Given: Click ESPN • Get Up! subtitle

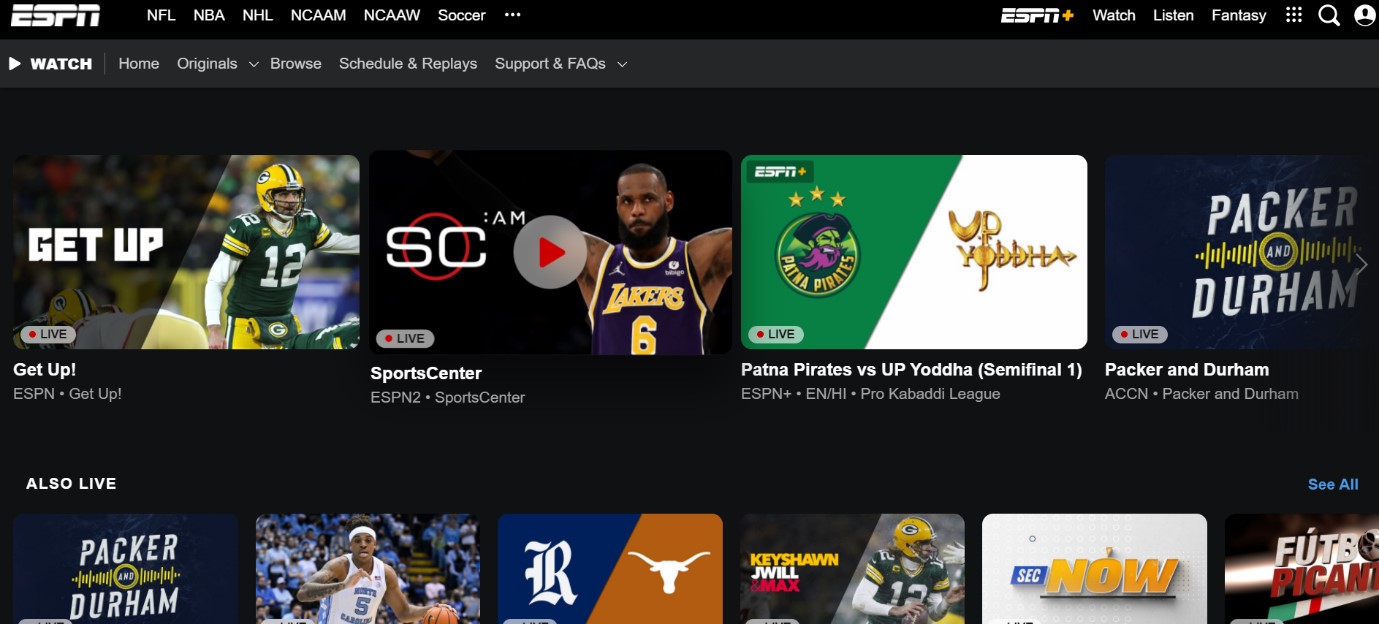Looking at the screenshot, I should (x=67, y=393).
